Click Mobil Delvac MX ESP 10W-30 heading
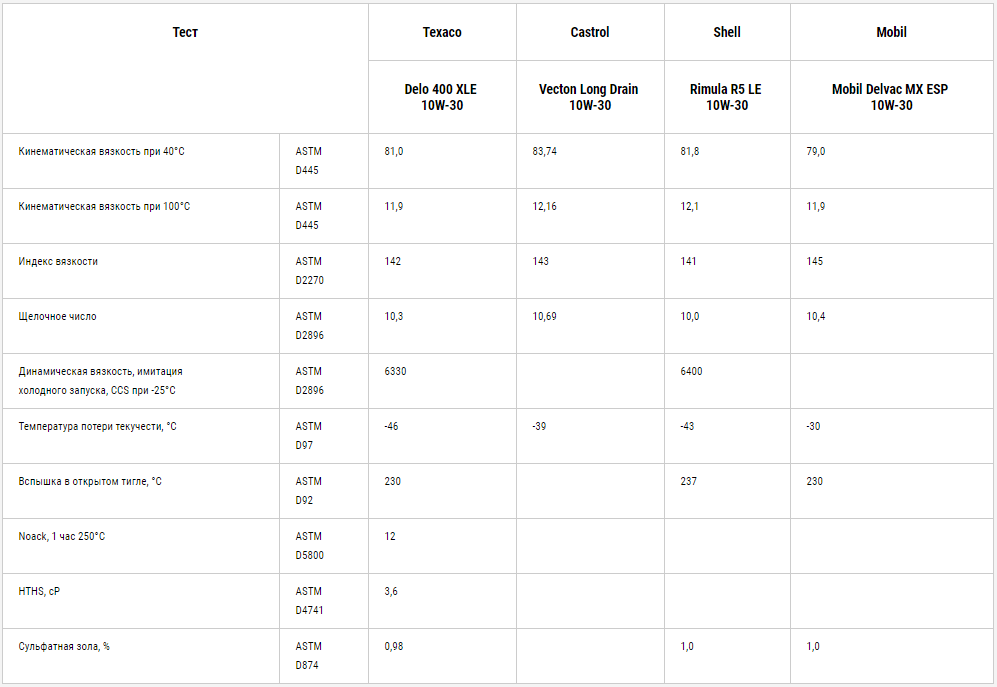 pos(891,97)
